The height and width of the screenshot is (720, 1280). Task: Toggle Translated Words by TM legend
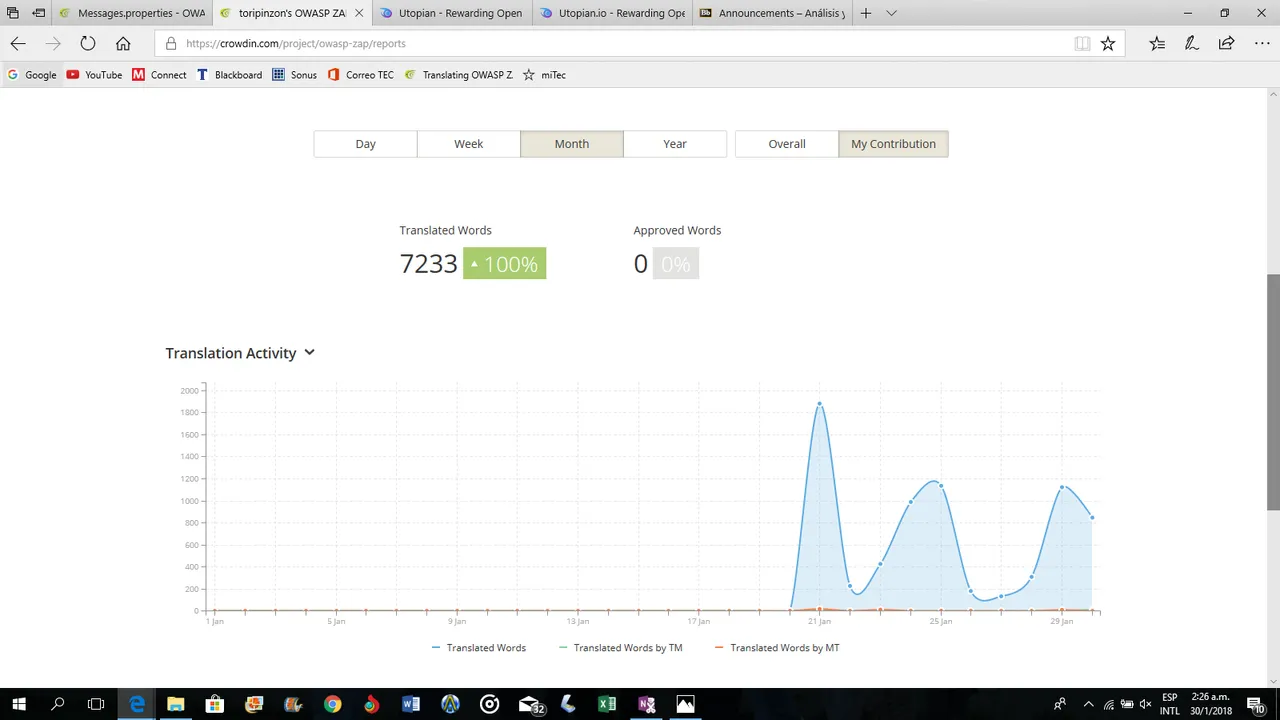tap(621, 648)
